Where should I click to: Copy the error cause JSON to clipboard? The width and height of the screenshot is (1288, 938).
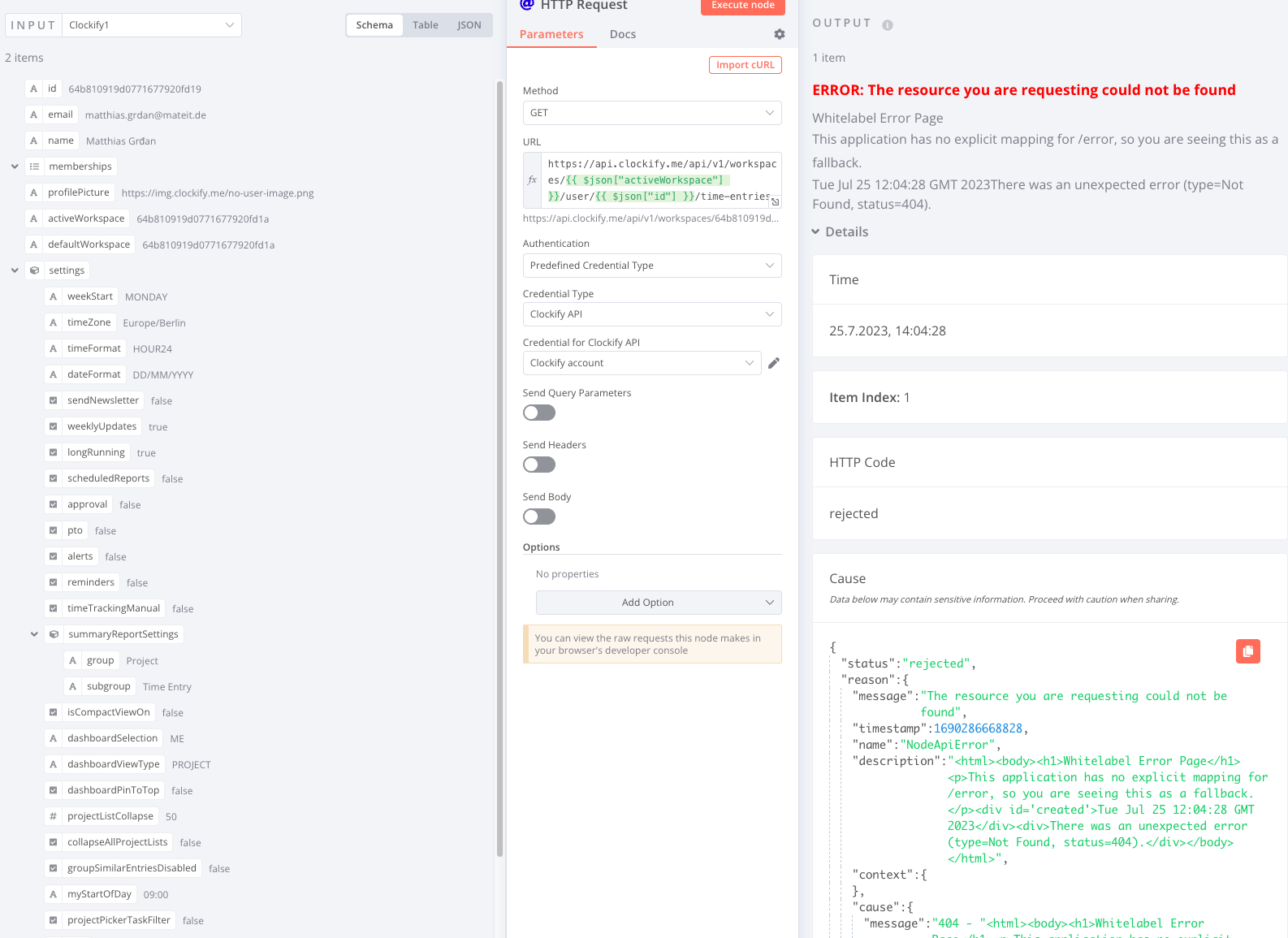point(1248,651)
